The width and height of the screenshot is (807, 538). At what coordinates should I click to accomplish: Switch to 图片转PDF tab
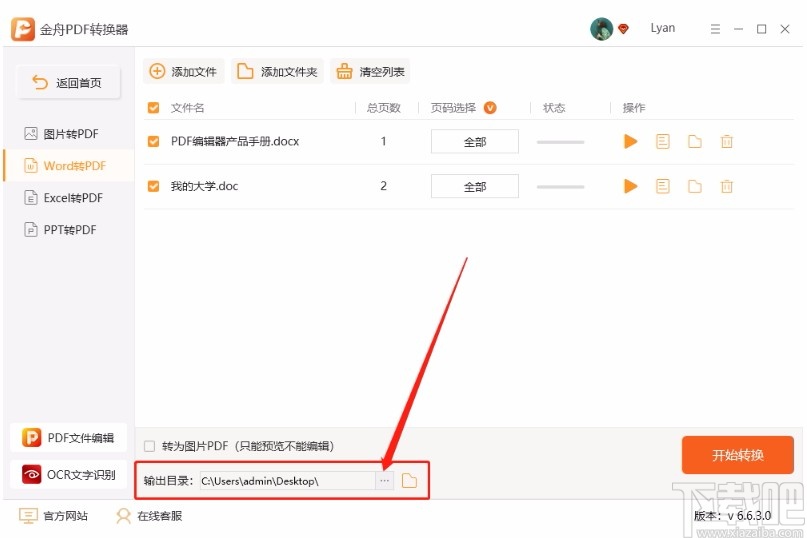pos(68,134)
